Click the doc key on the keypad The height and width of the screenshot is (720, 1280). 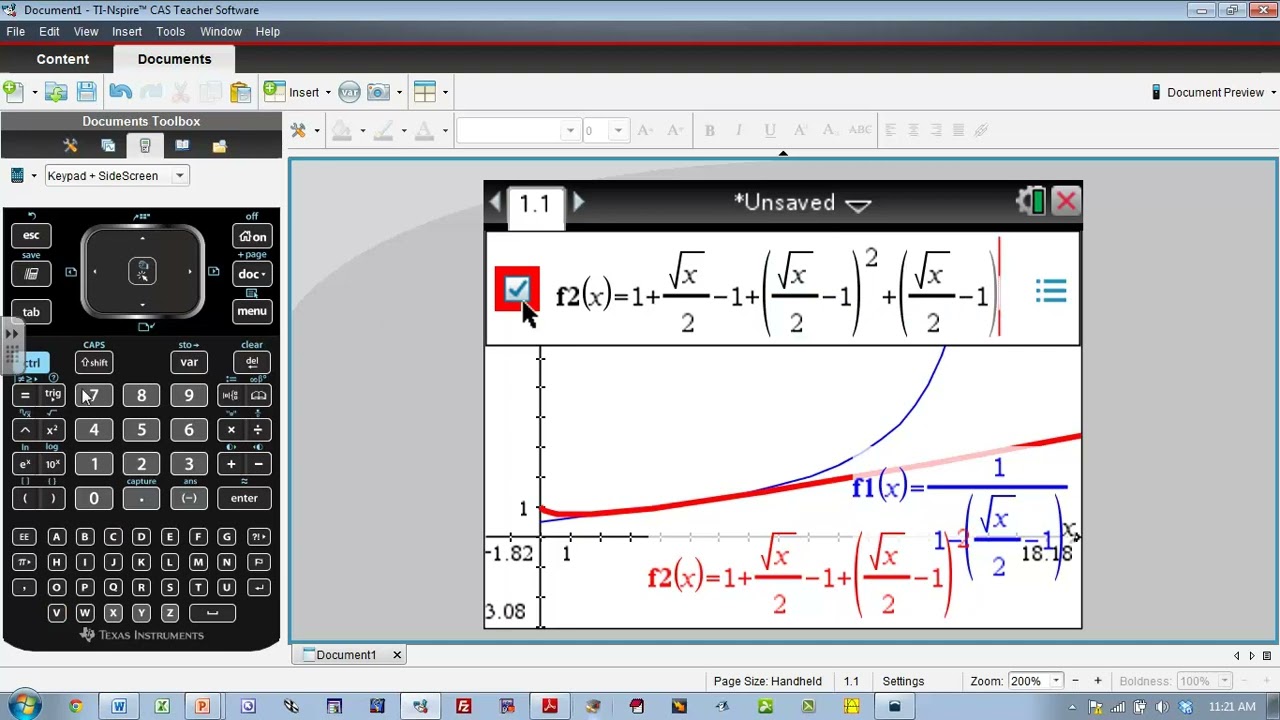(251, 274)
